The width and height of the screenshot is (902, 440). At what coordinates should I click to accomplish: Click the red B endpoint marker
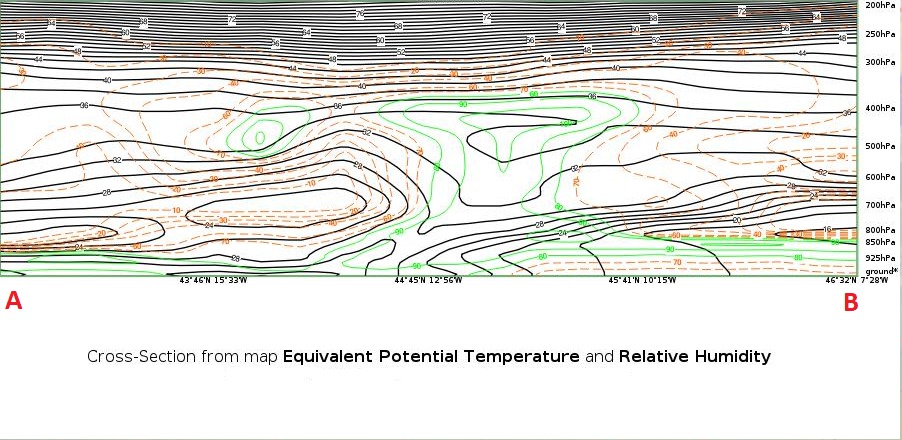pos(851,302)
